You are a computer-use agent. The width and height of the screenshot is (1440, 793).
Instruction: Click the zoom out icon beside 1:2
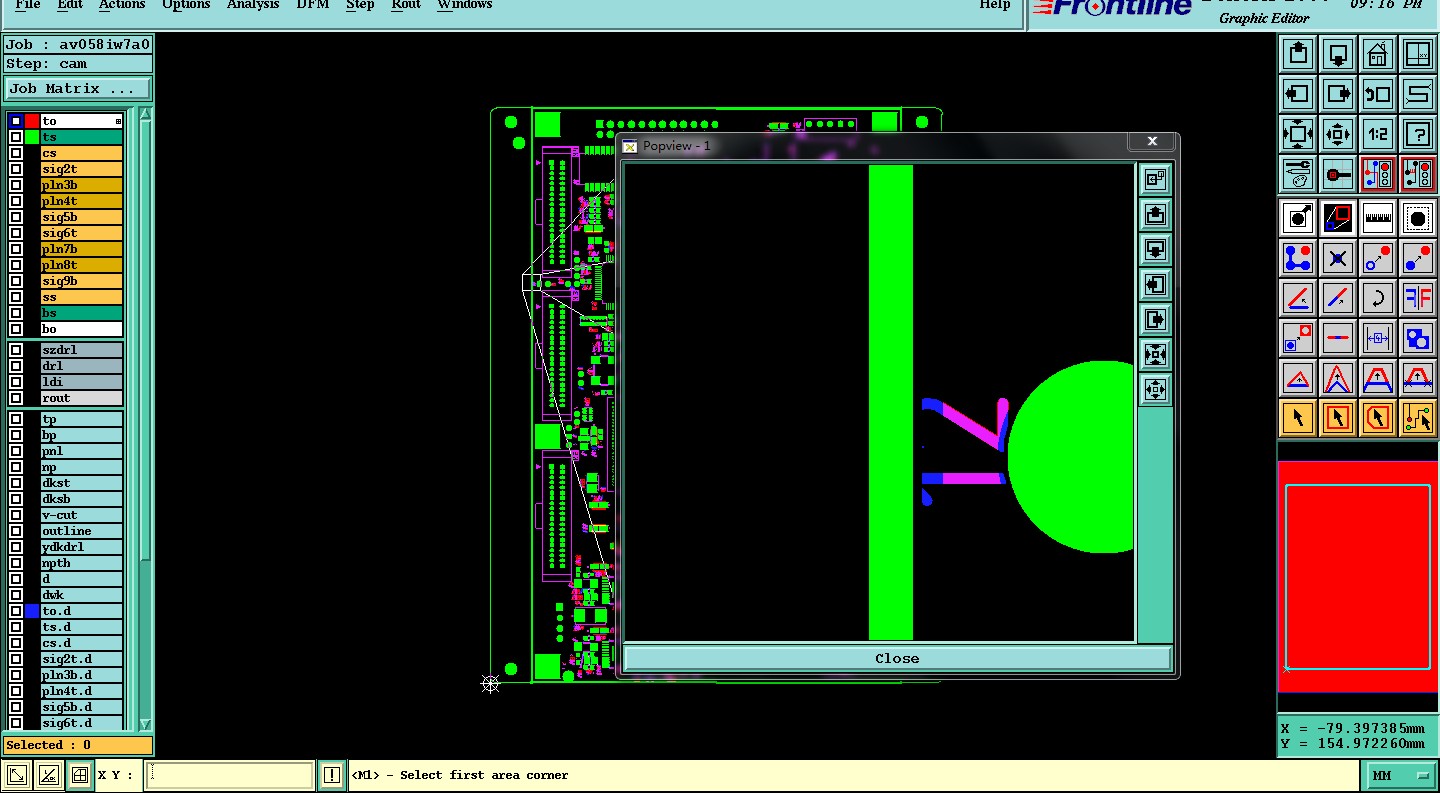(x=1338, y=133)
